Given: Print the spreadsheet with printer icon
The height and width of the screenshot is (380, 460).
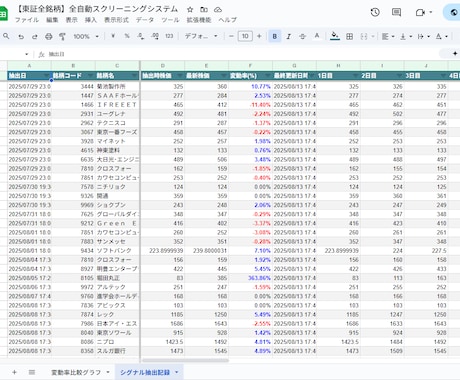Looking at the screenshot, I should point(49,36).
